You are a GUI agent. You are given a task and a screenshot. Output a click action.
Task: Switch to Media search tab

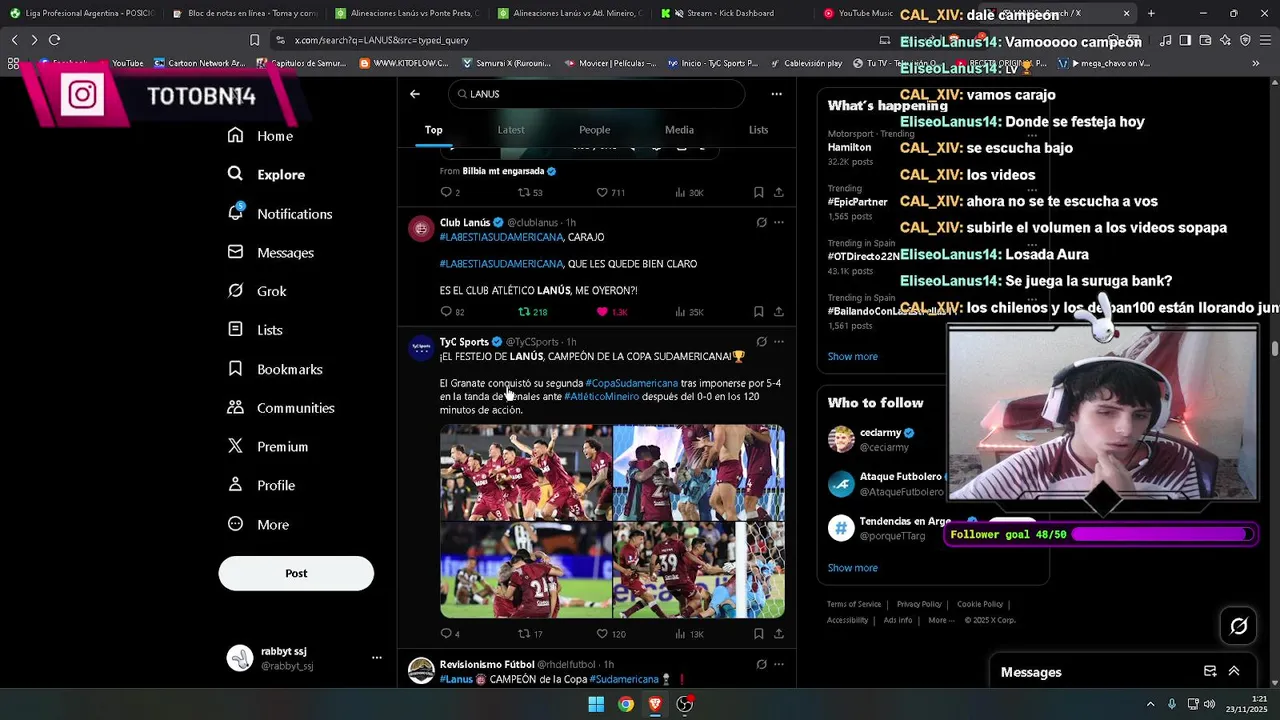tap(679, 130)
